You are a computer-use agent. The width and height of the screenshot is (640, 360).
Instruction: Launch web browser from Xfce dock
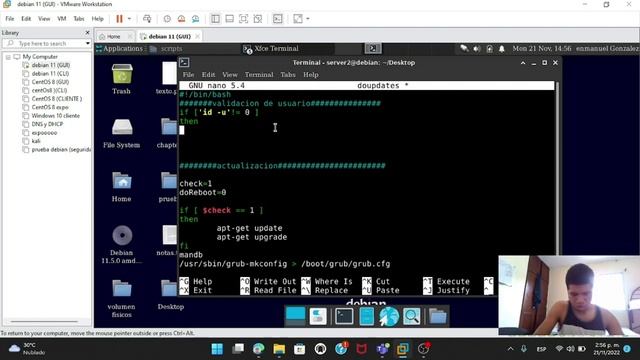pos(389,316)
